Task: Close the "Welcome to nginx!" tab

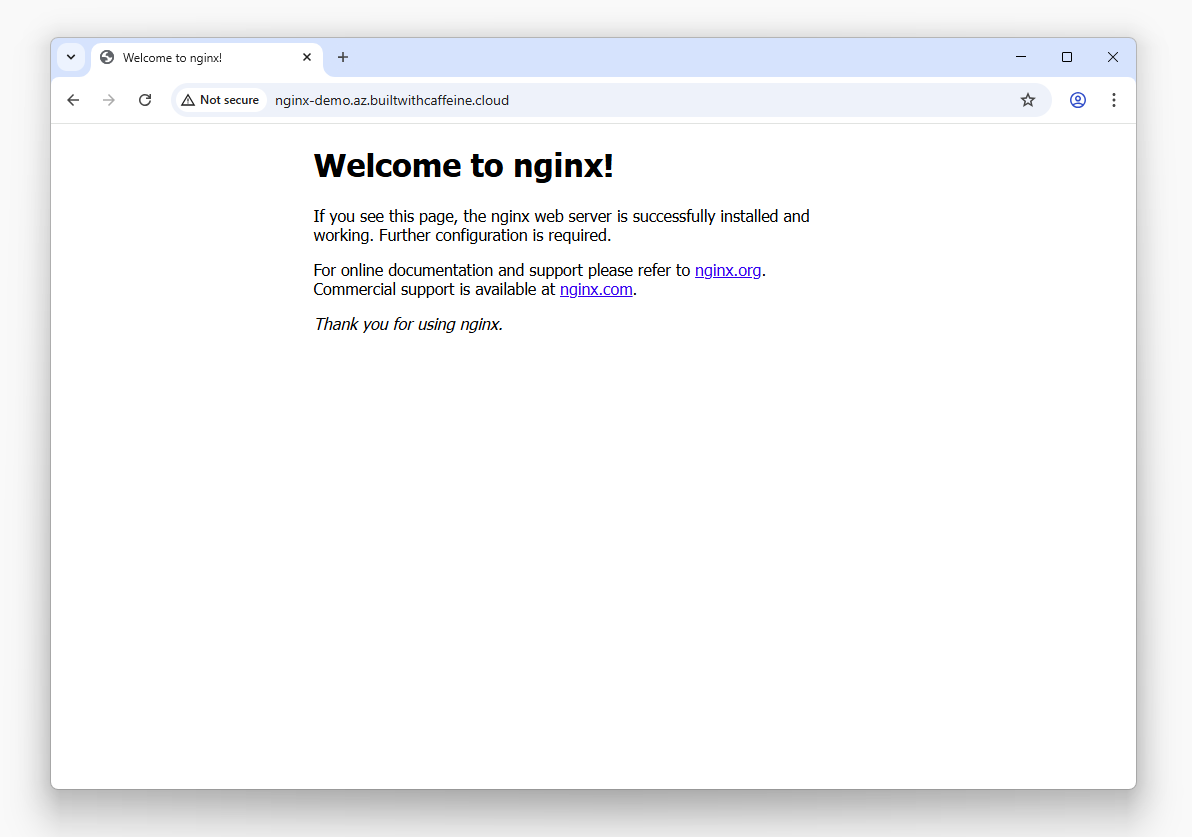Action: click(x=307, y=57)
